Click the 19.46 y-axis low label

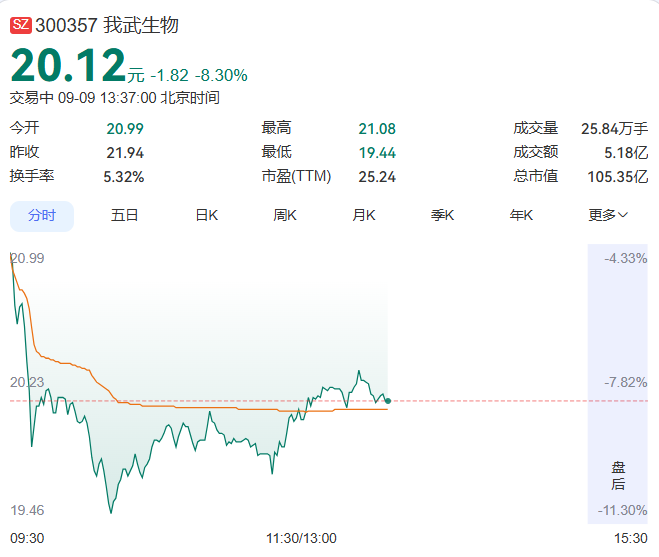pos(27,510)
